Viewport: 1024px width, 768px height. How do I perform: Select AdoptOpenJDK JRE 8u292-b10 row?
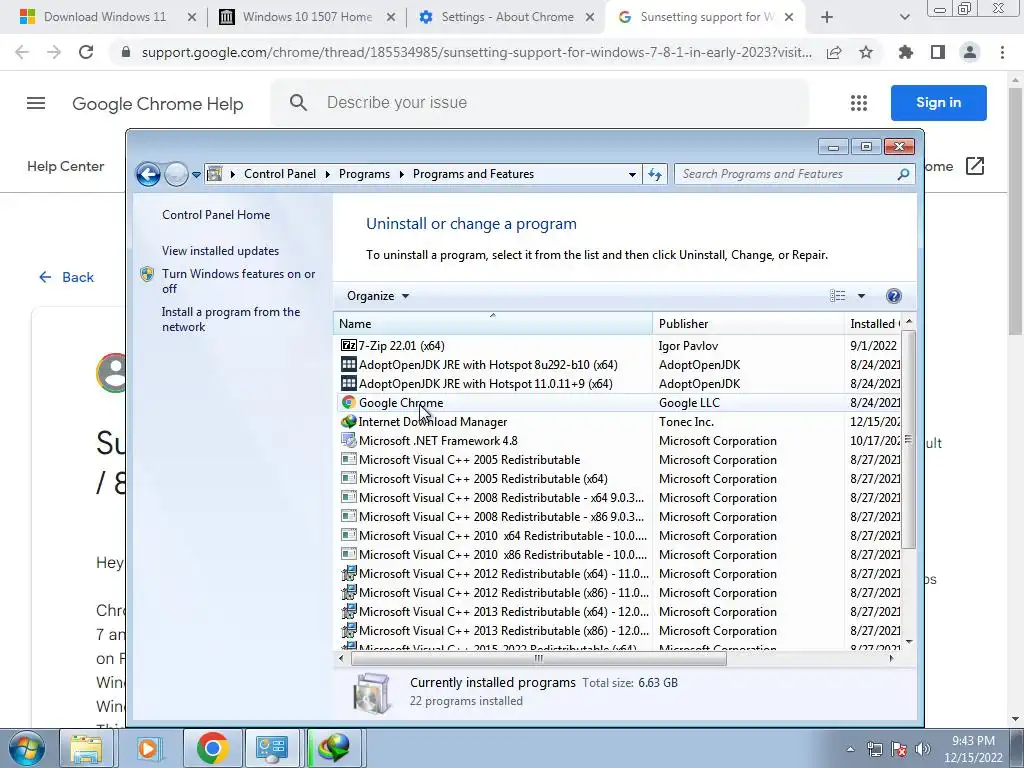[619, 365]
